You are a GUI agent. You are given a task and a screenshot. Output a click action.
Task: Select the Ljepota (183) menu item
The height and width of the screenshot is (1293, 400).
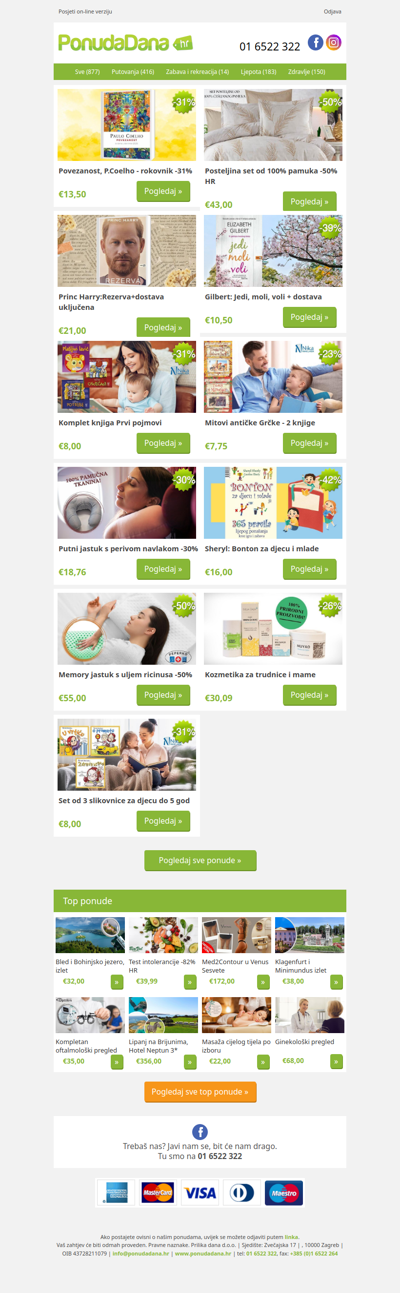point(258,72)
